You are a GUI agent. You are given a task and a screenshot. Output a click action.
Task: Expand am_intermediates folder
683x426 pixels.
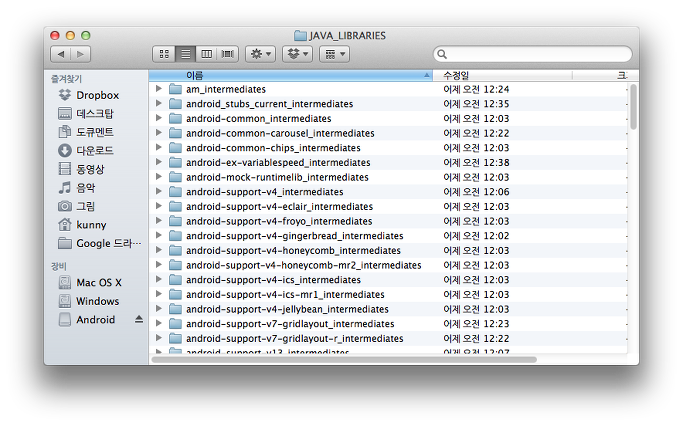coord(159,89)
